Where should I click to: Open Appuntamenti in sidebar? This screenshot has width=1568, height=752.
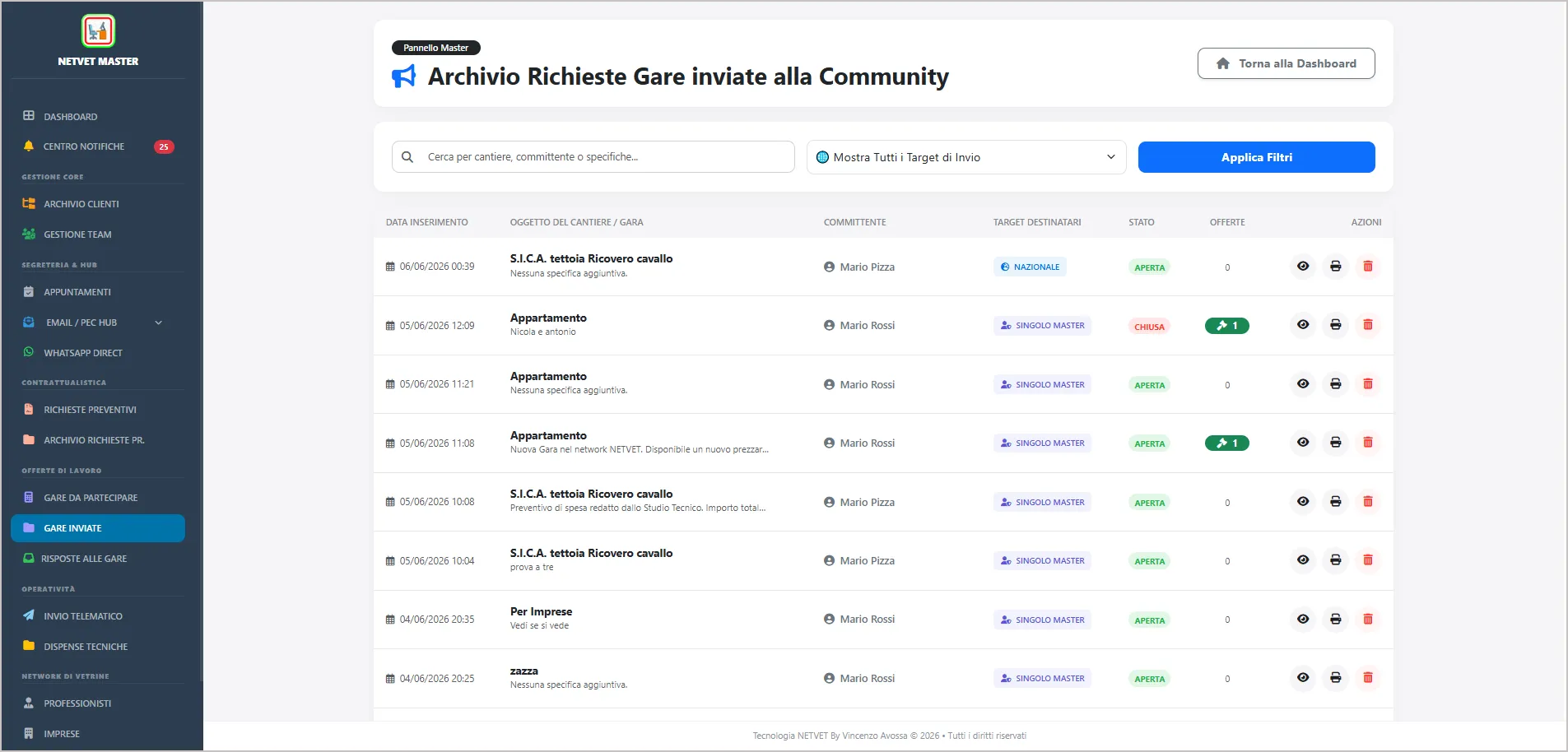tap(98, 292)
